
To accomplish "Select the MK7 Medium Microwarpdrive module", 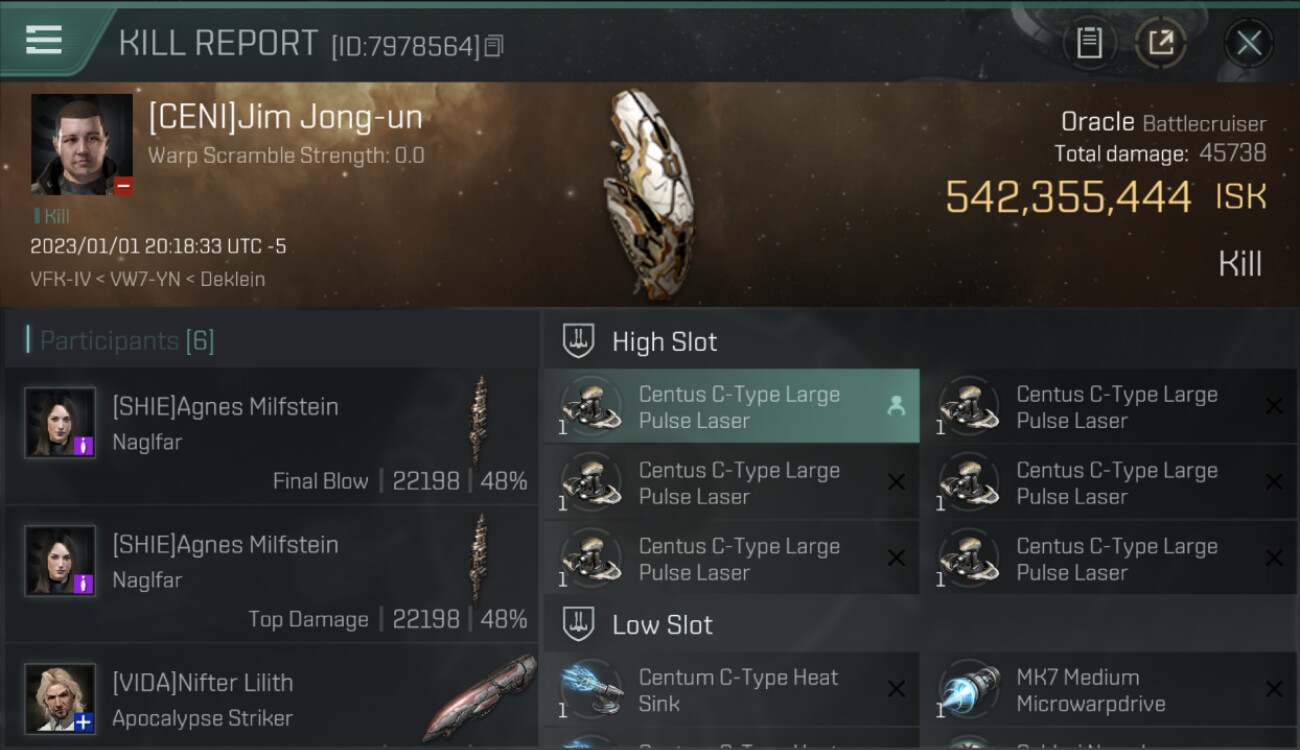I will (x=1109, y=690).
